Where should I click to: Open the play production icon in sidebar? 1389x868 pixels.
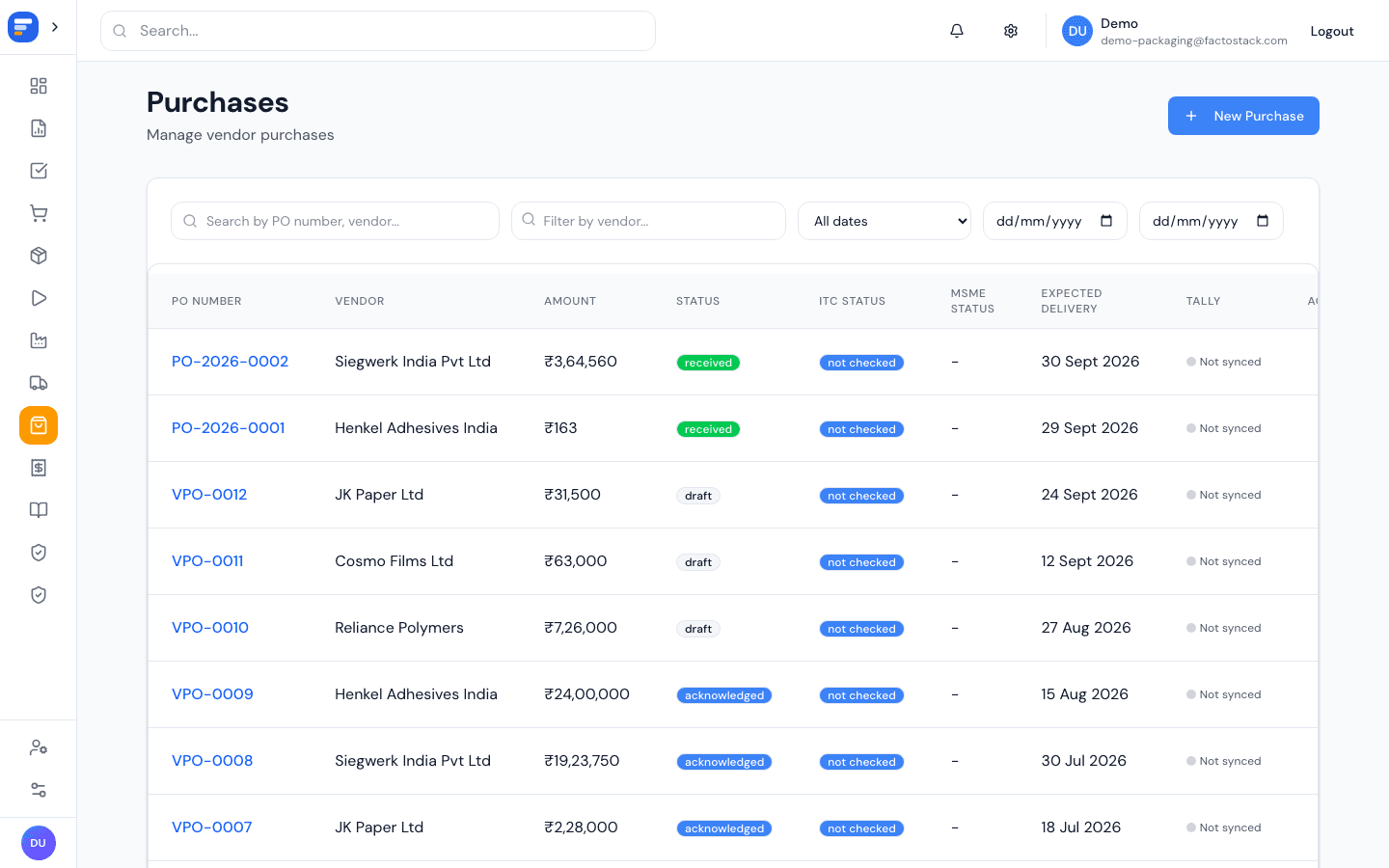(x=39, y=298)
